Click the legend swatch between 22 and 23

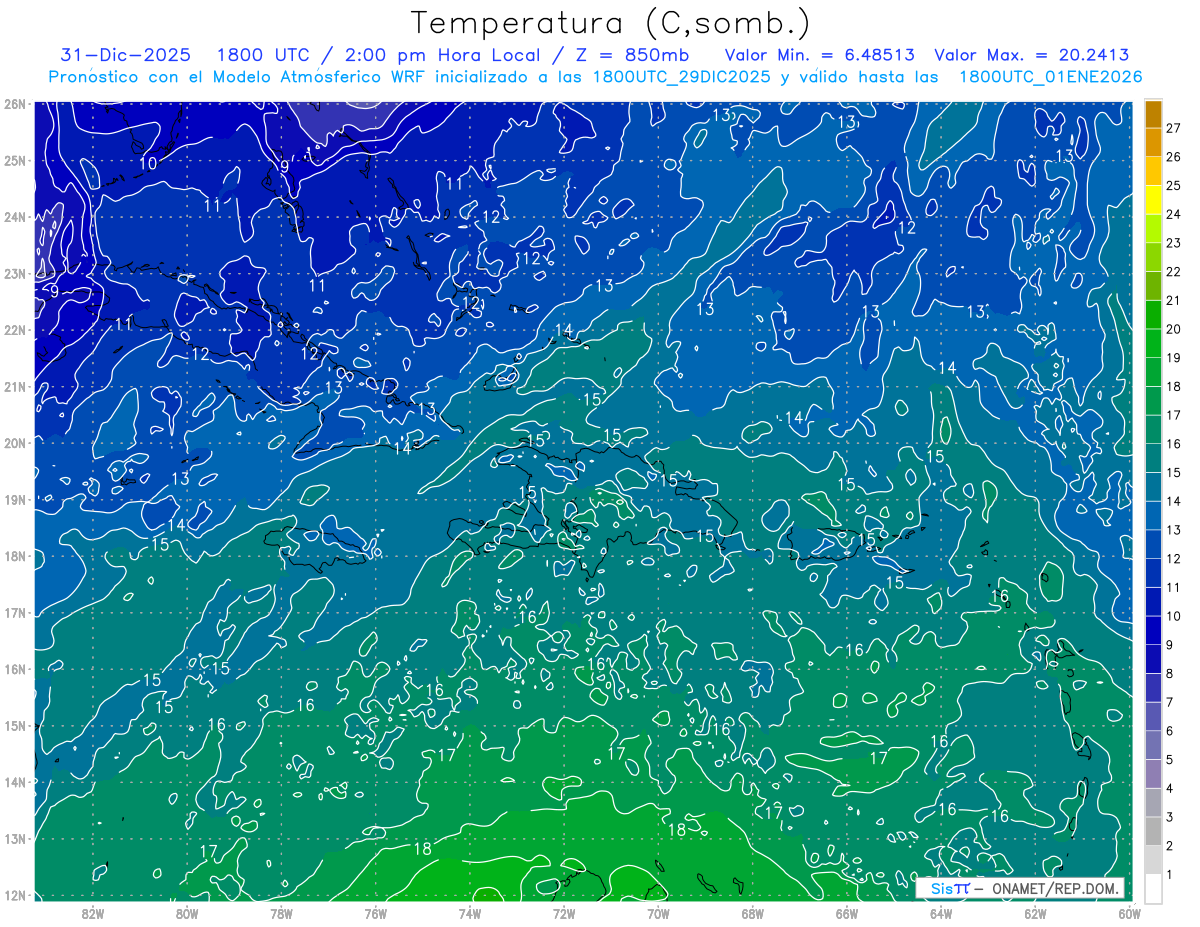(1153, 257)
